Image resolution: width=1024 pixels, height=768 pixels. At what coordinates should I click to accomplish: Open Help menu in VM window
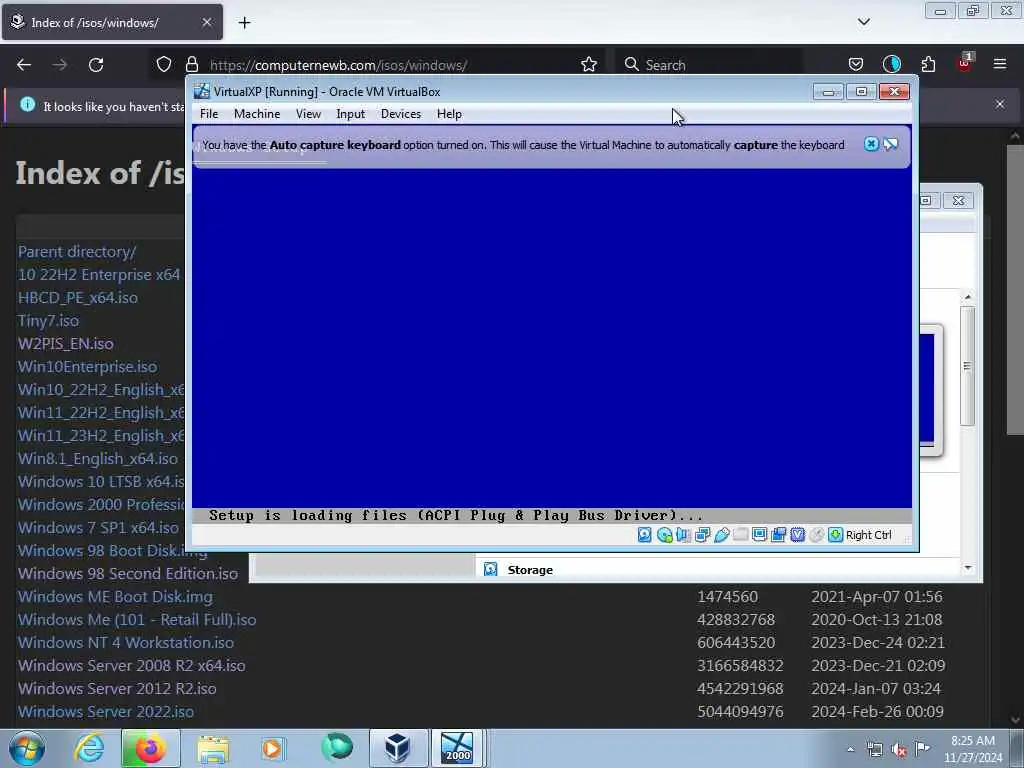click(x=449, y=114)
